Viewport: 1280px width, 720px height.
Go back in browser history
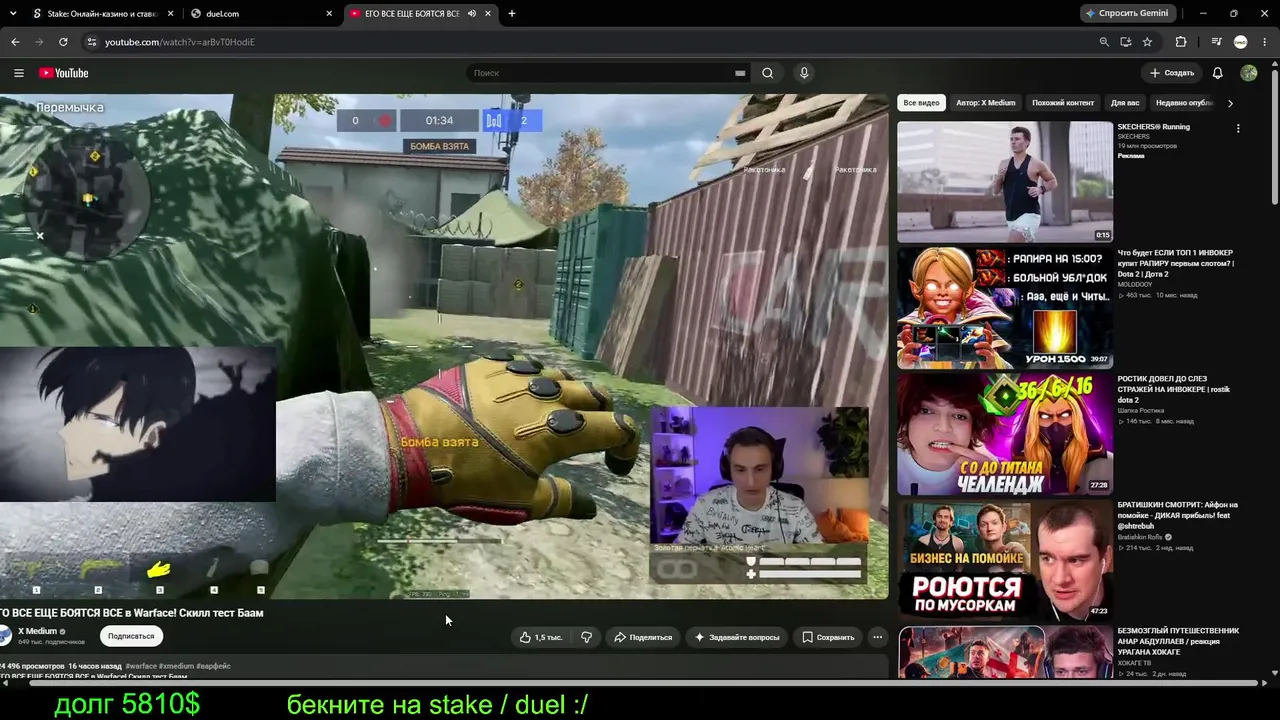(15, 42)
